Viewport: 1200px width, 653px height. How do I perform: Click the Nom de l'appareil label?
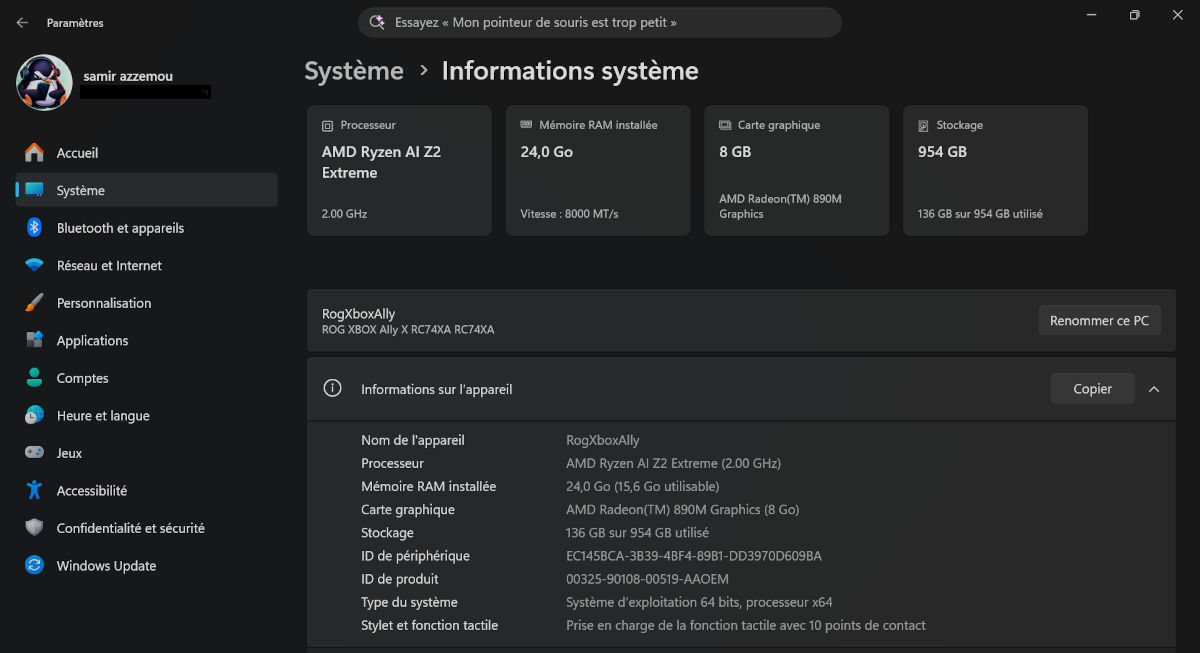coord(413,440)
